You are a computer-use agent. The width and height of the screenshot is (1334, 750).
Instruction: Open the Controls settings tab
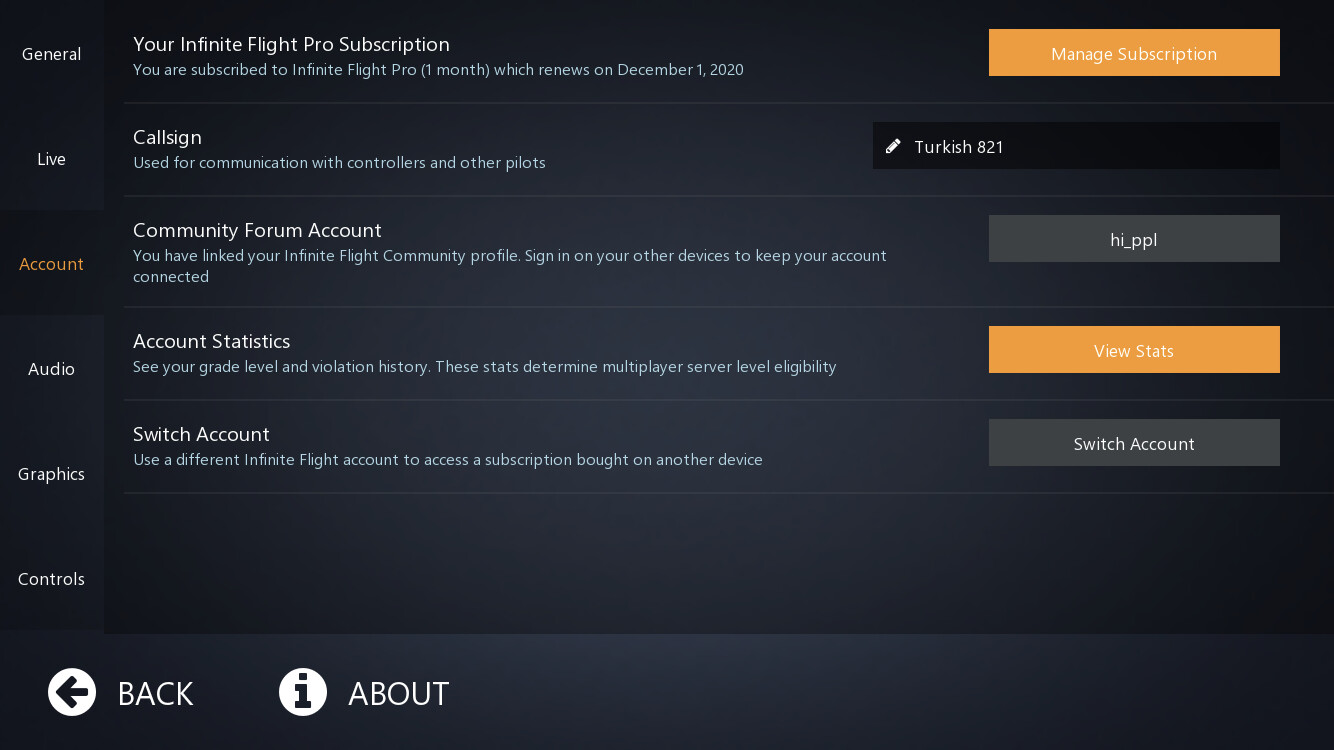[51, 579]
